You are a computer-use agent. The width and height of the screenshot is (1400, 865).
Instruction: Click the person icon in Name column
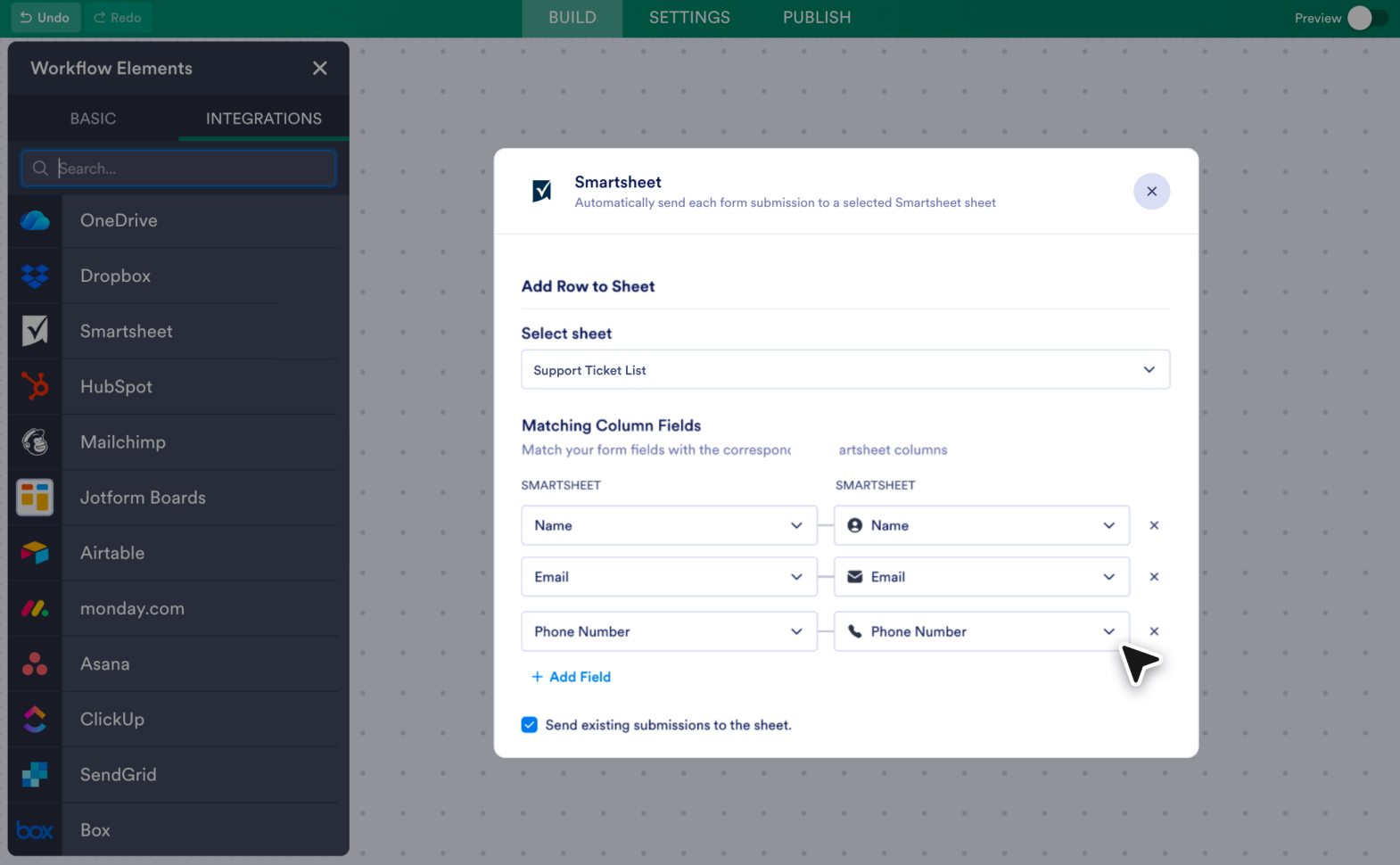click(x=854, y=525)
